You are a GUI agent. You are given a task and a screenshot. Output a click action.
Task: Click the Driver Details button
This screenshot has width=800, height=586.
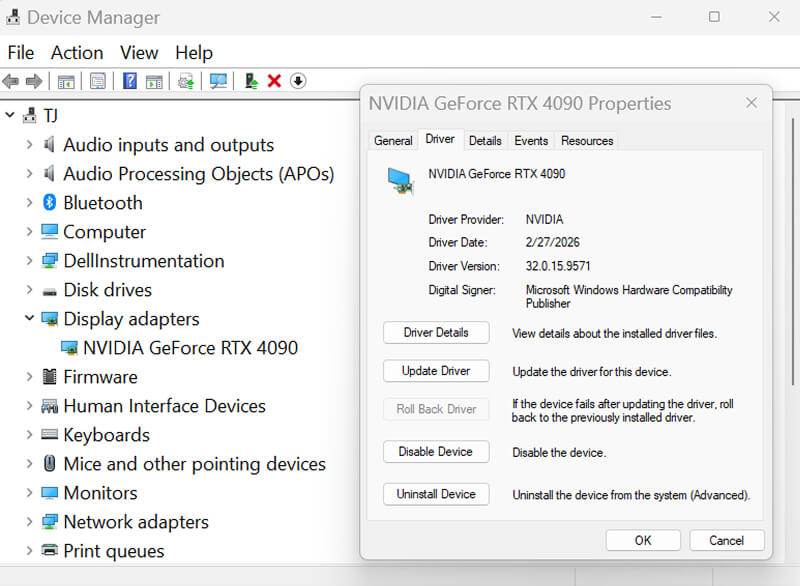pos(436,332)
